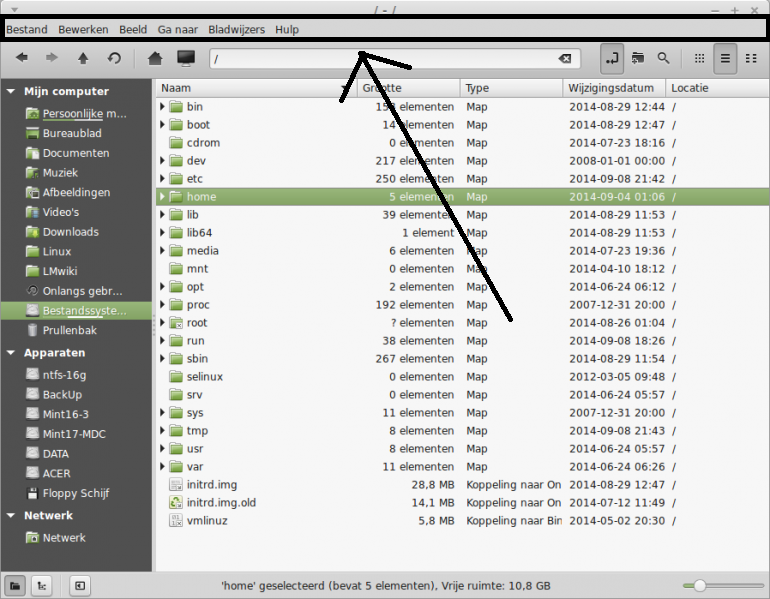This screenshot has height=599, width=770.
Task: Open Onlangs gebruikt in sidebar
Action: pos(74,291)
